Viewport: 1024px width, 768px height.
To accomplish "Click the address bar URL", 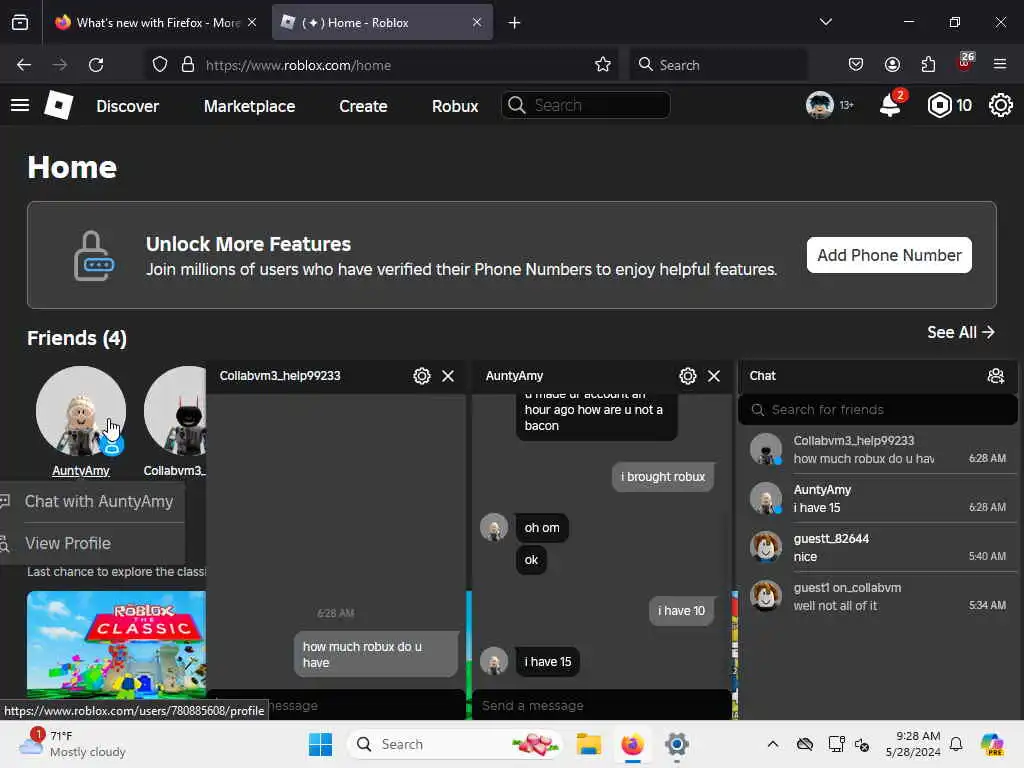I will point(298,65).
